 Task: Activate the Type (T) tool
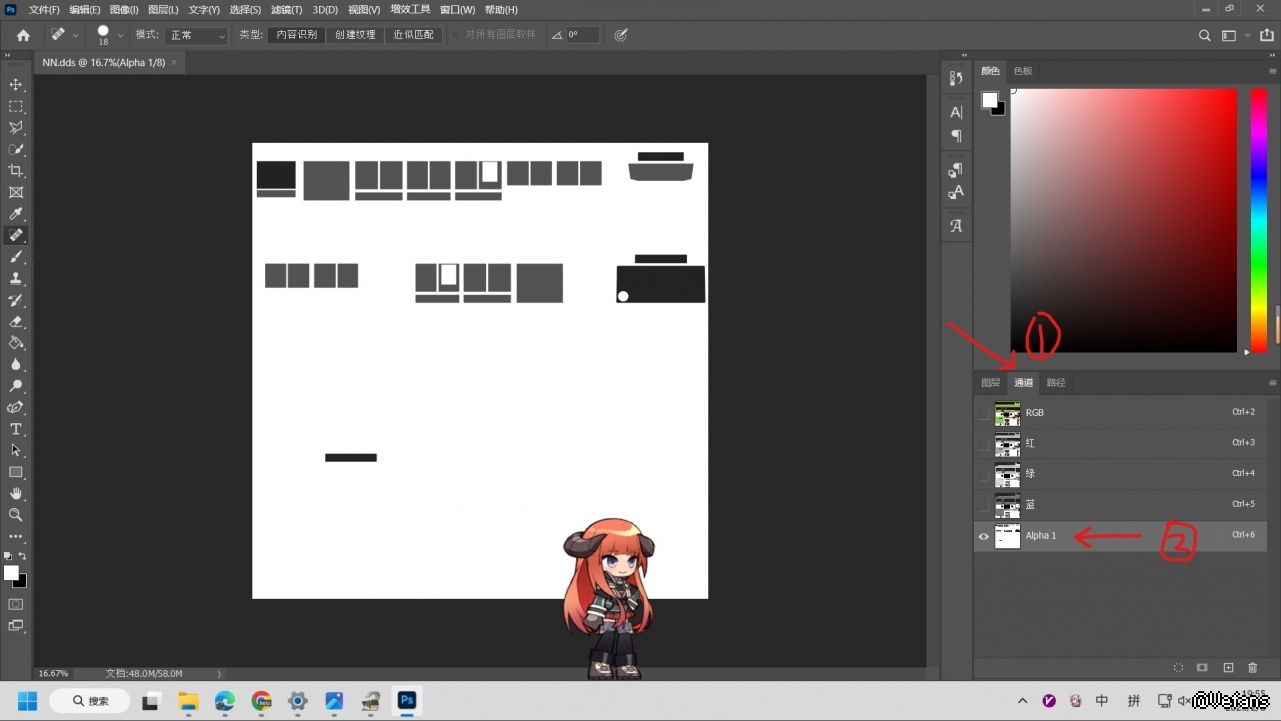tap(16, 429)
